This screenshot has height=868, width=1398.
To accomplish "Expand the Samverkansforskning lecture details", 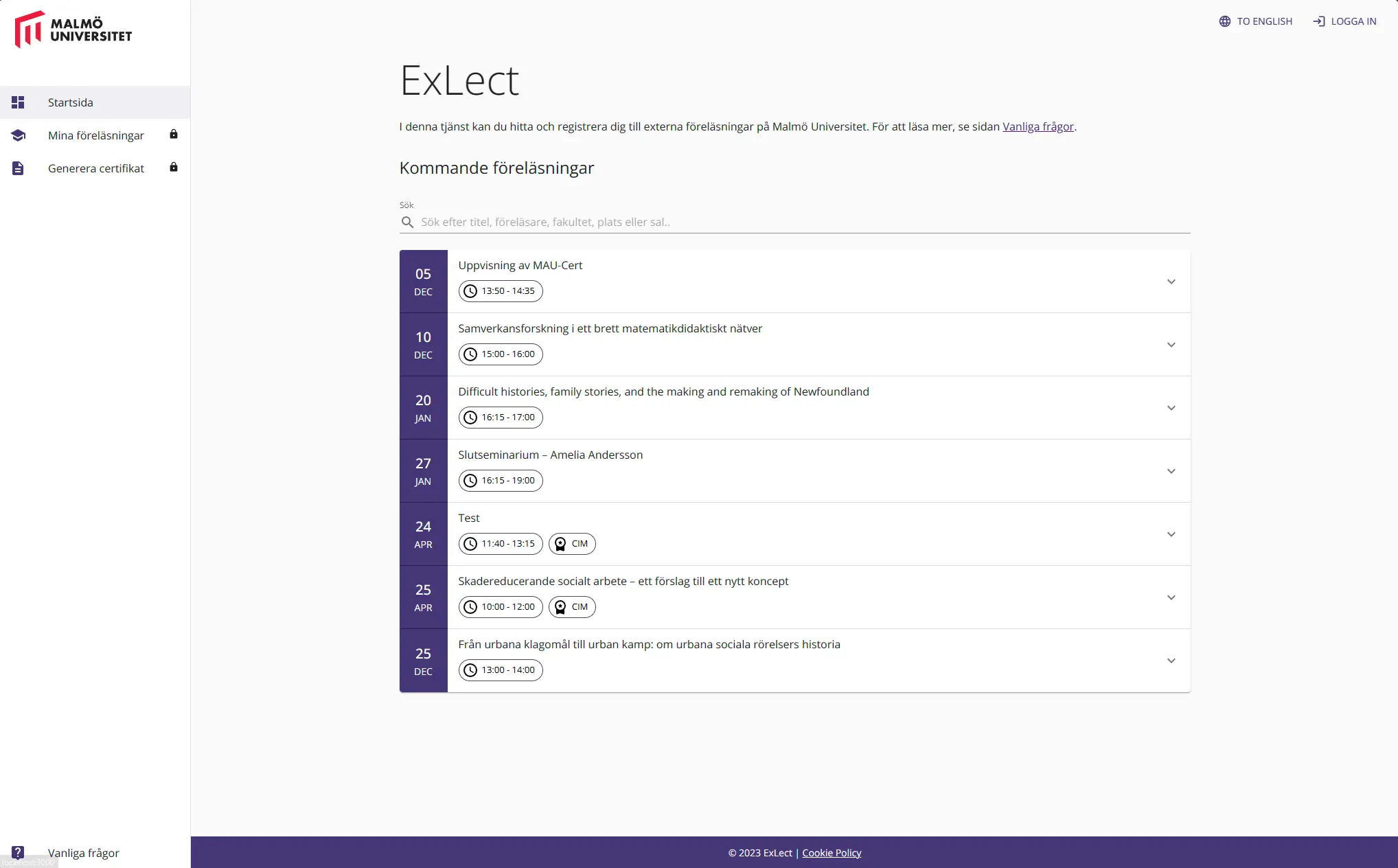I will [x=1171, y=345].
